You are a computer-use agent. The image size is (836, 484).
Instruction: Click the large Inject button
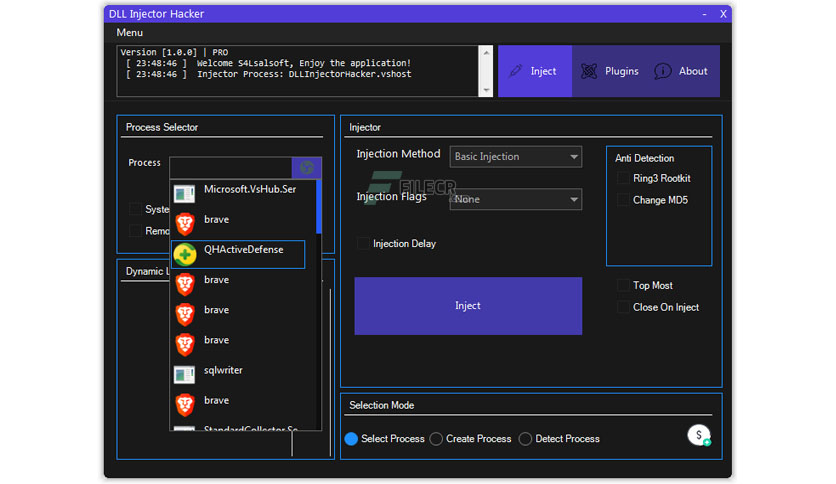click(x=468, y=306)
